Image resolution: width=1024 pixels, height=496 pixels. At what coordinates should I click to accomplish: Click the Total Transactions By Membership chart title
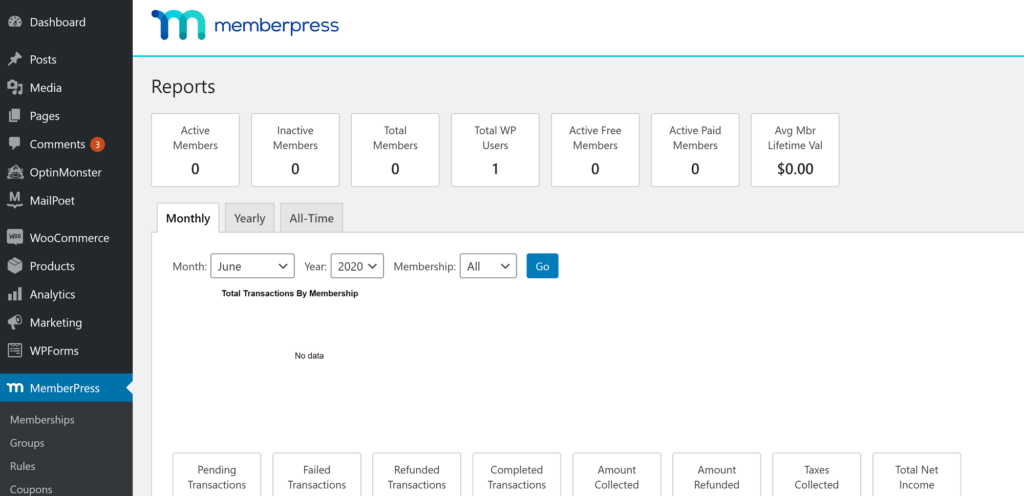point(290,294)
